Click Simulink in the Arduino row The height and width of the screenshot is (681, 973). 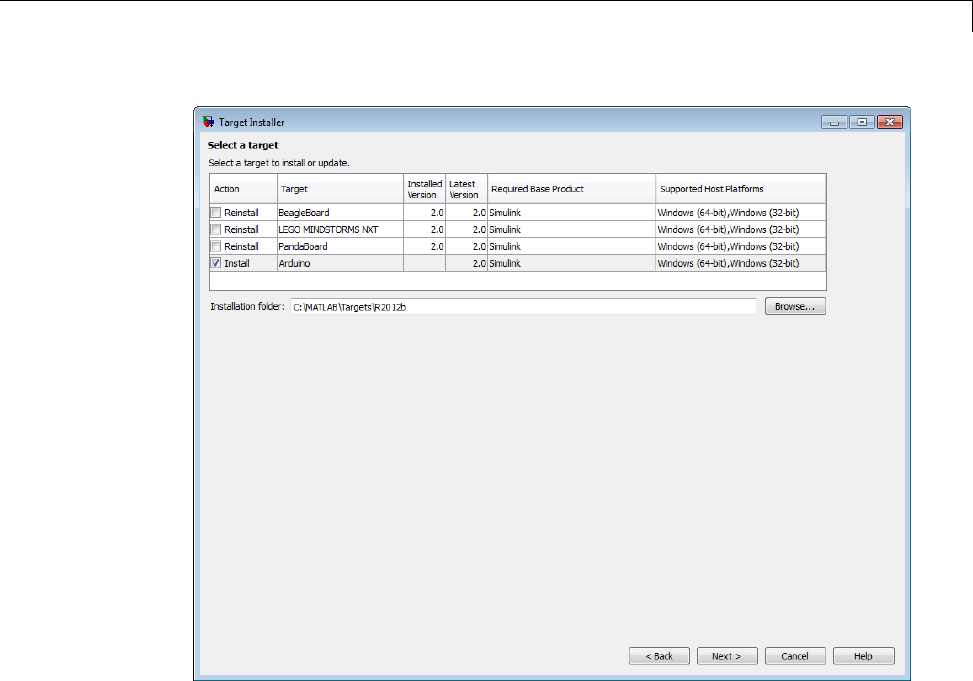click(505, 263)
